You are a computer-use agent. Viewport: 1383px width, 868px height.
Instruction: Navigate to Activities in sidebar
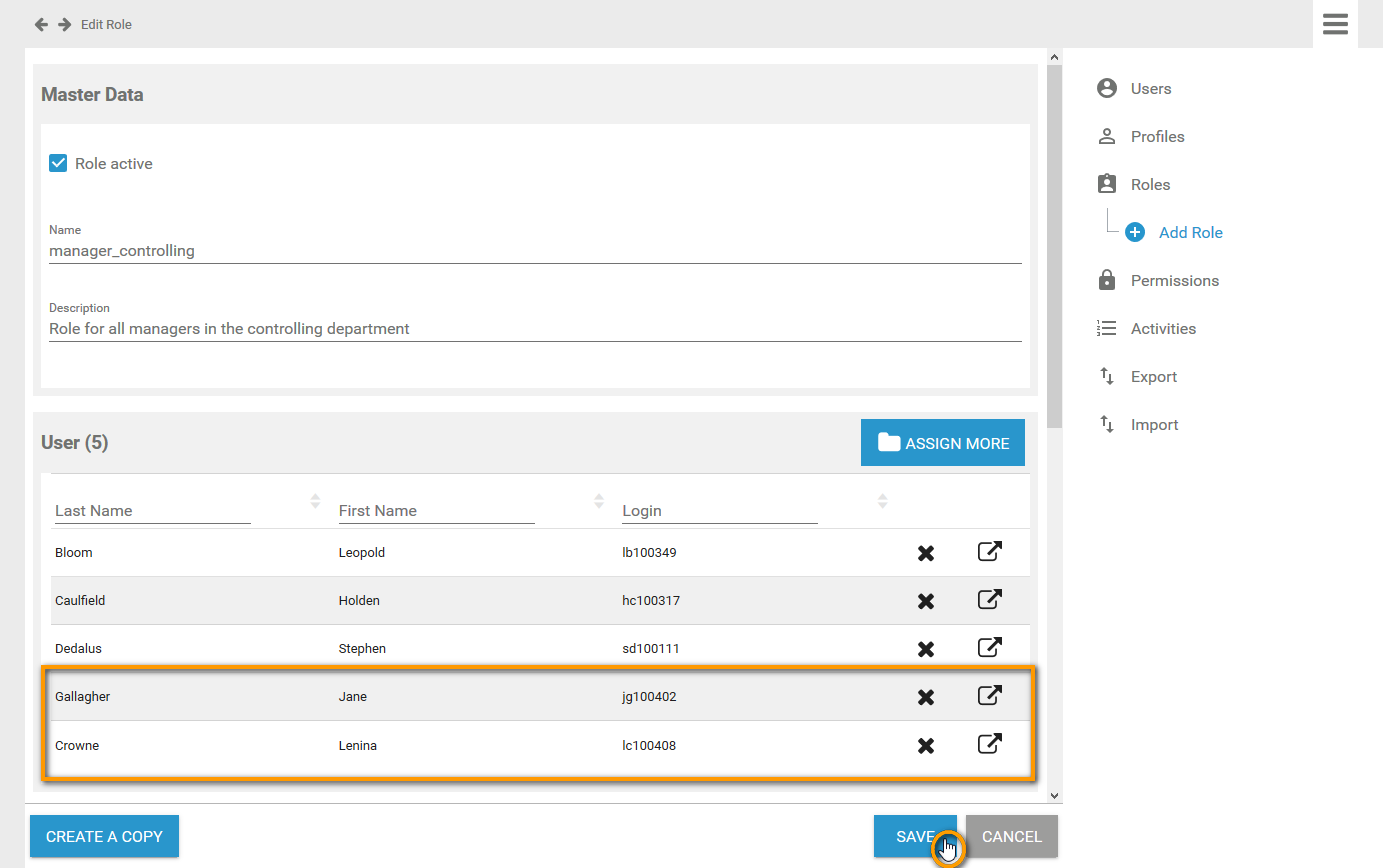(1163, 329)
